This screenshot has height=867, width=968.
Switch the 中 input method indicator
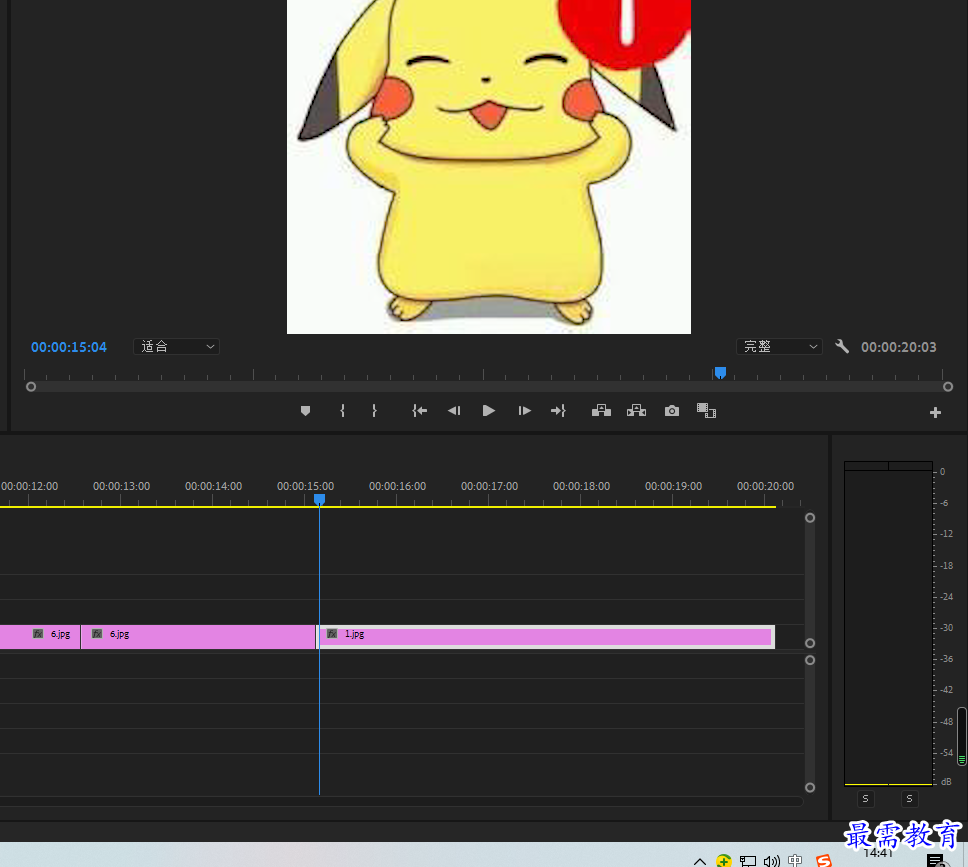coord(795,860)
